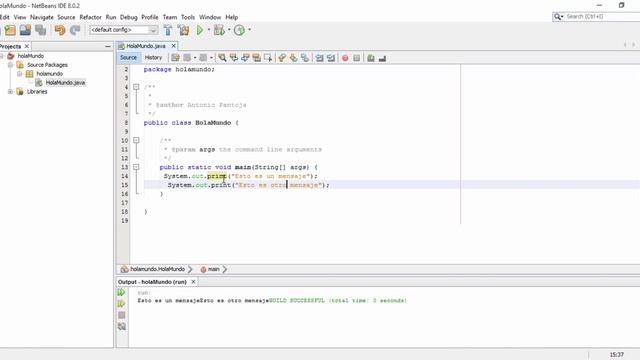
Task: Click the Redo toolbar icon
Action: click(75, 30)
